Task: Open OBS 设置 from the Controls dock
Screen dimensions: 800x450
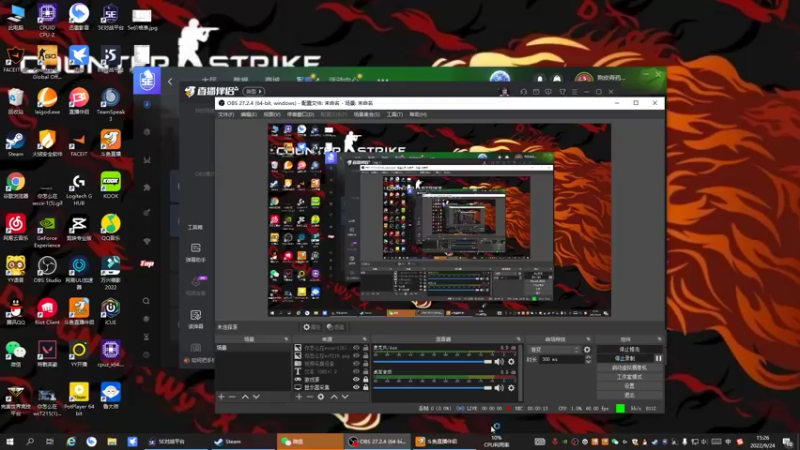Action: tap(630, 386)
